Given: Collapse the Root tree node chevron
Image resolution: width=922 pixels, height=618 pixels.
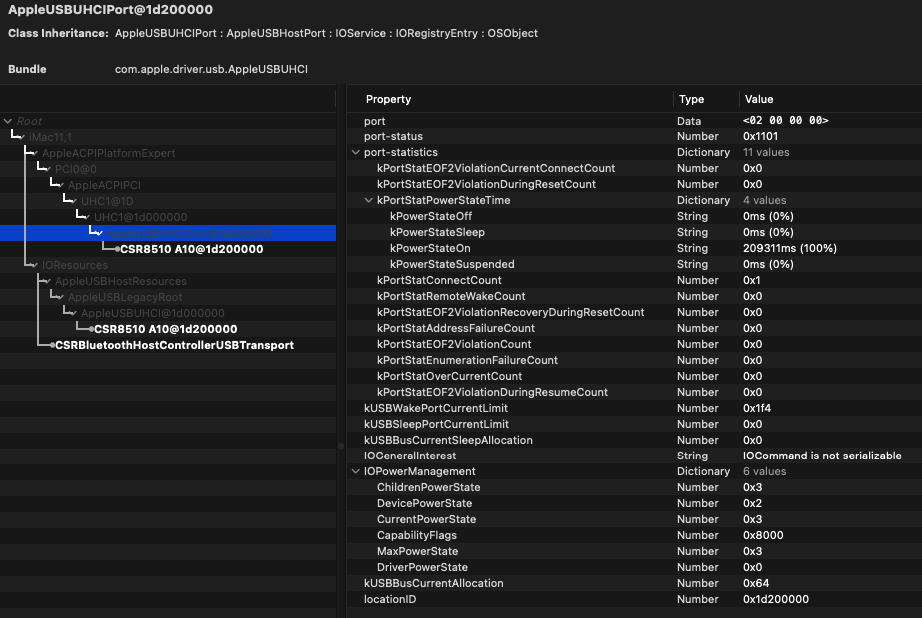Looking at the screenshot, I should pos(8,121).
